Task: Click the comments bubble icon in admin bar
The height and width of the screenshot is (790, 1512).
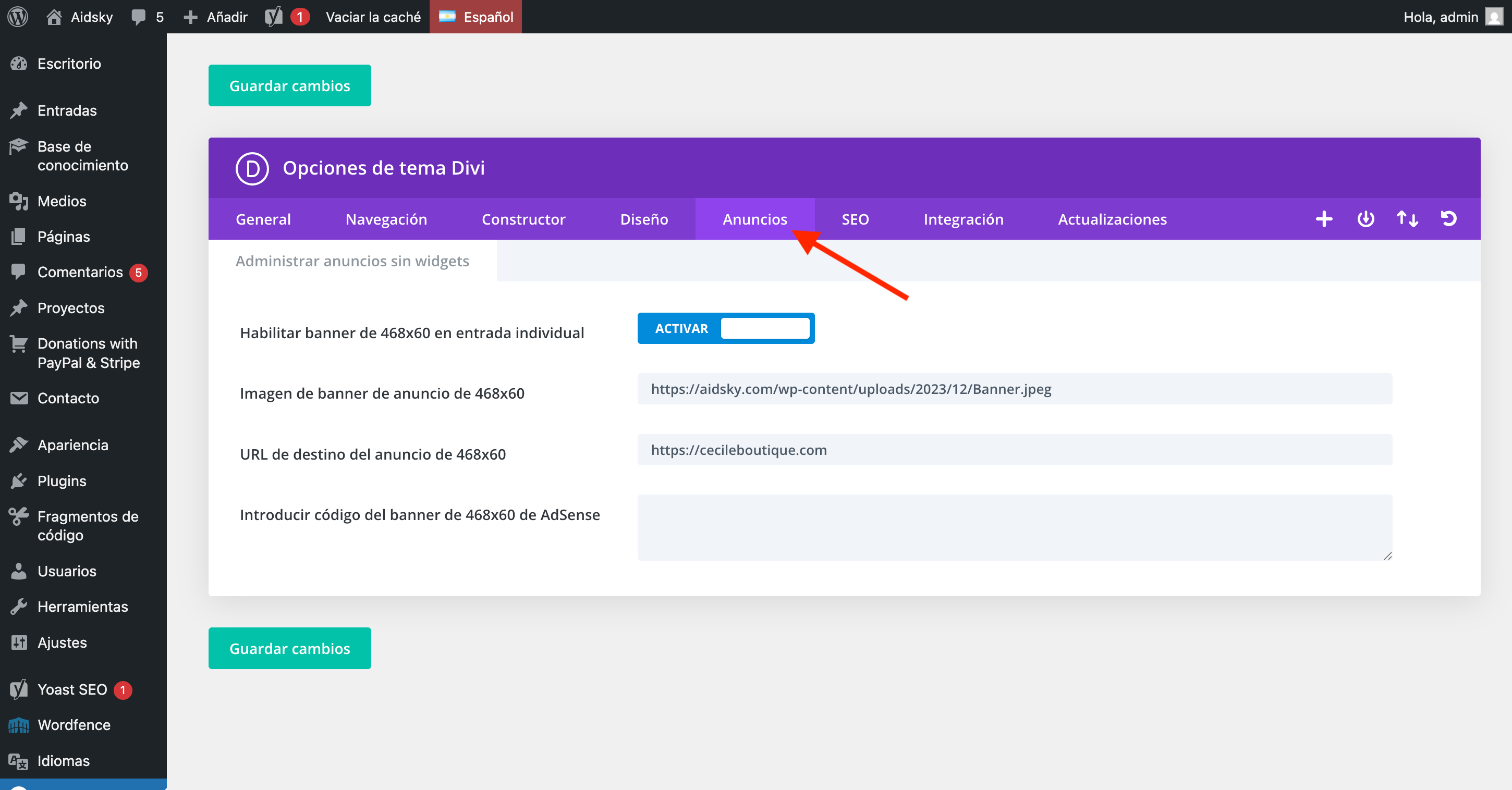Action: 139,17
